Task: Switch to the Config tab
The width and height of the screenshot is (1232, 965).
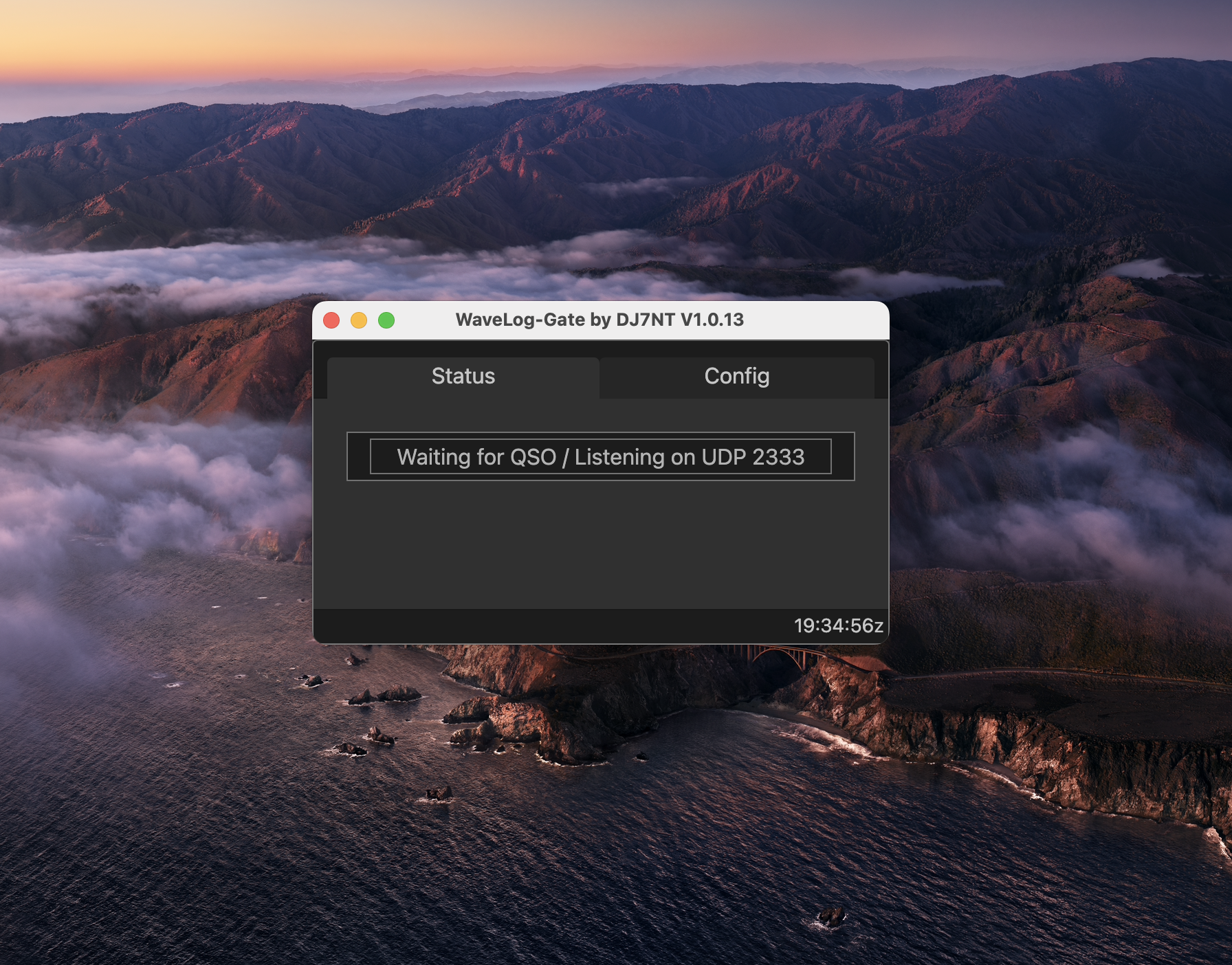Action: [736, 377]
